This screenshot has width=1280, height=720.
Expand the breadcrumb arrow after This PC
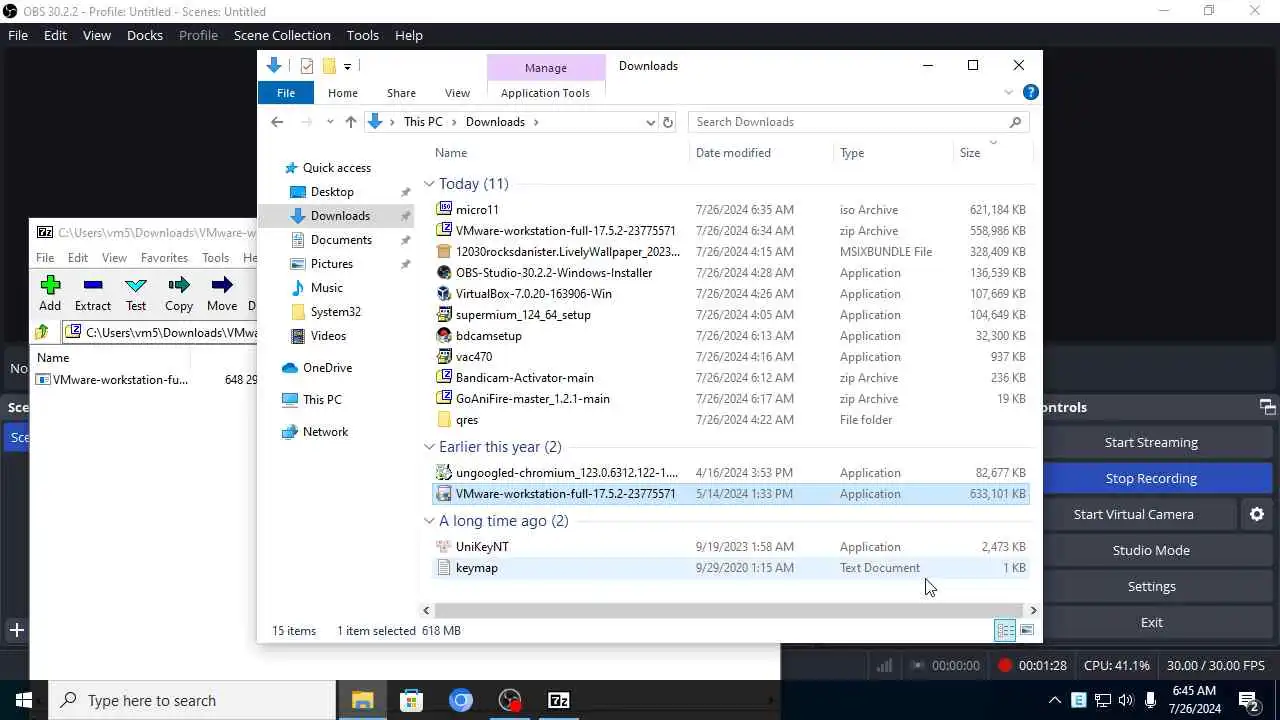[x=454, y=122]
